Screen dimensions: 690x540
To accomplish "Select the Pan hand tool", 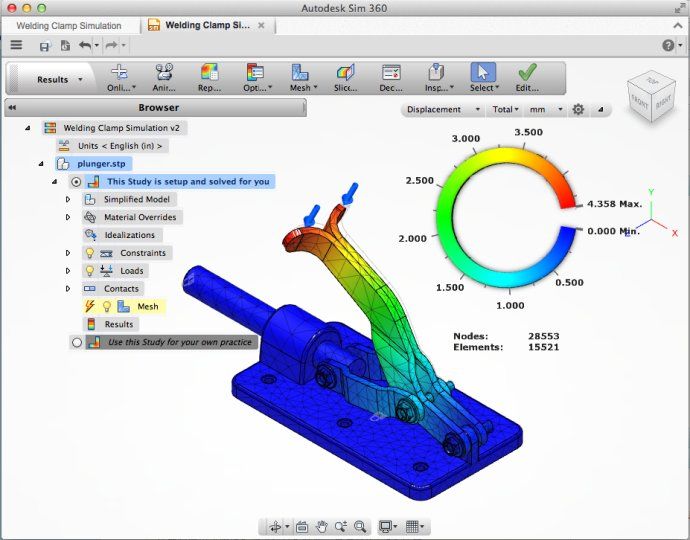I will tap(322, 526).
